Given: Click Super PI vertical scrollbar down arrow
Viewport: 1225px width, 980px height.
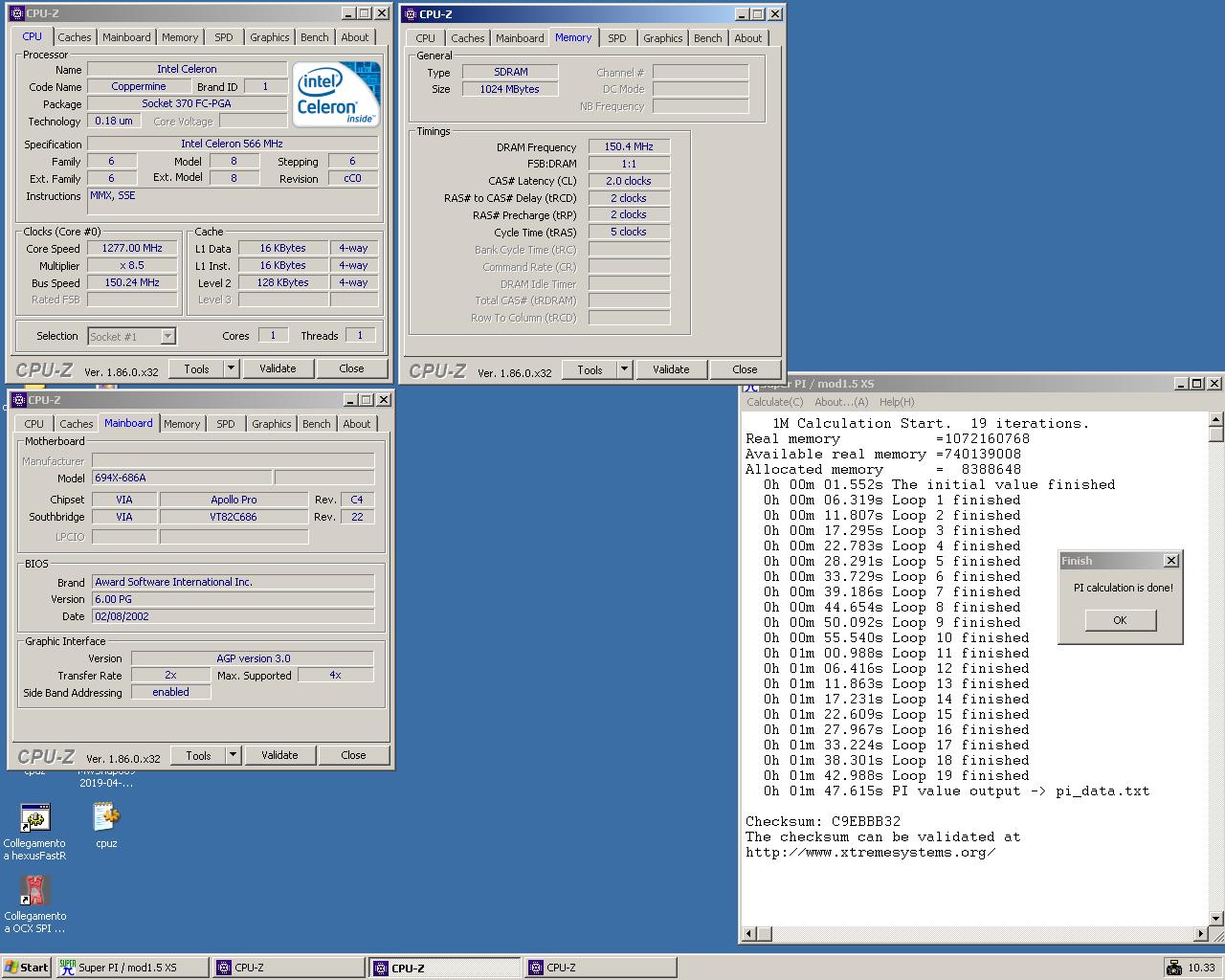Looking at the screenshot, I should click(x=1216, y=918).
